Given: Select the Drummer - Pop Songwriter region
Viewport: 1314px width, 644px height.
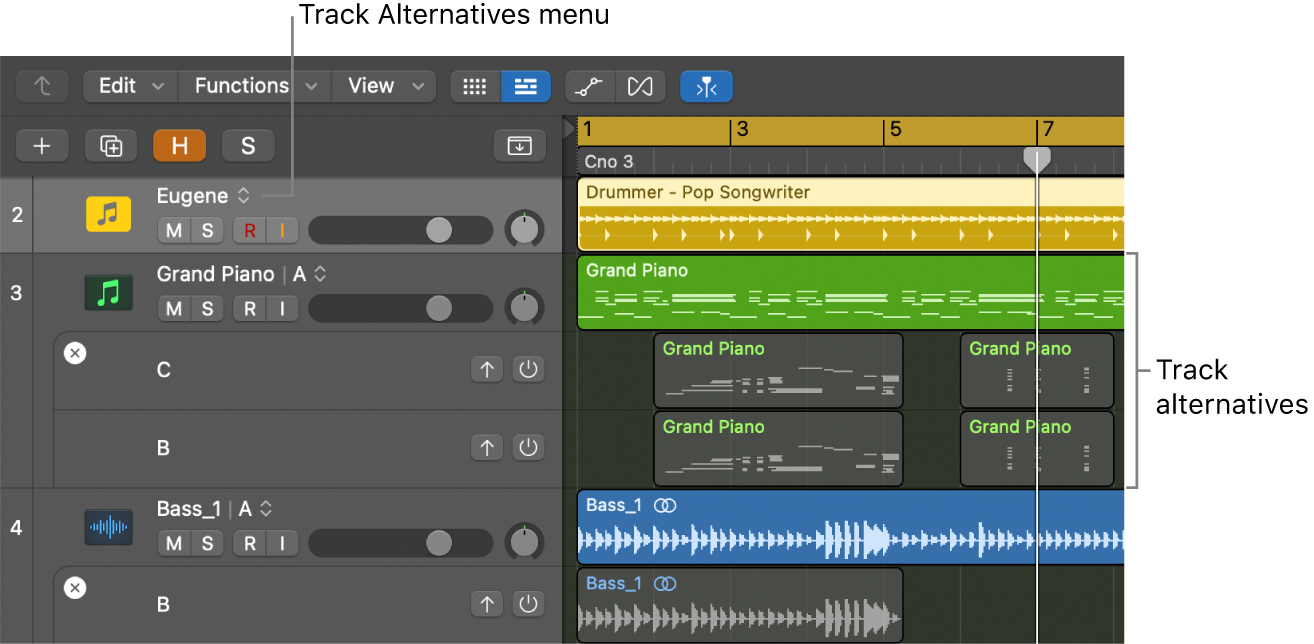Looking at the screenshot, I should point(851,214).
